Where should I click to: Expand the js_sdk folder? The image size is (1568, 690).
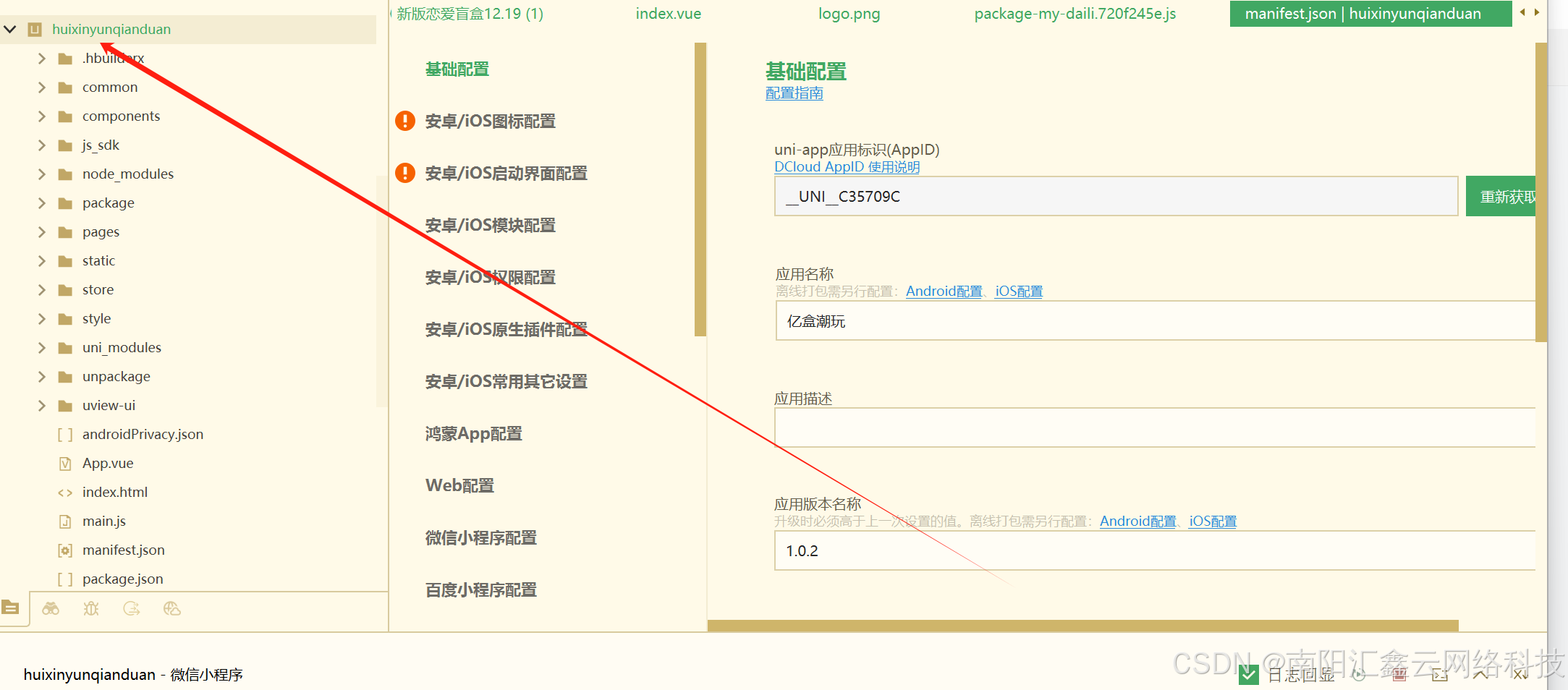click(x=41, y=145)
